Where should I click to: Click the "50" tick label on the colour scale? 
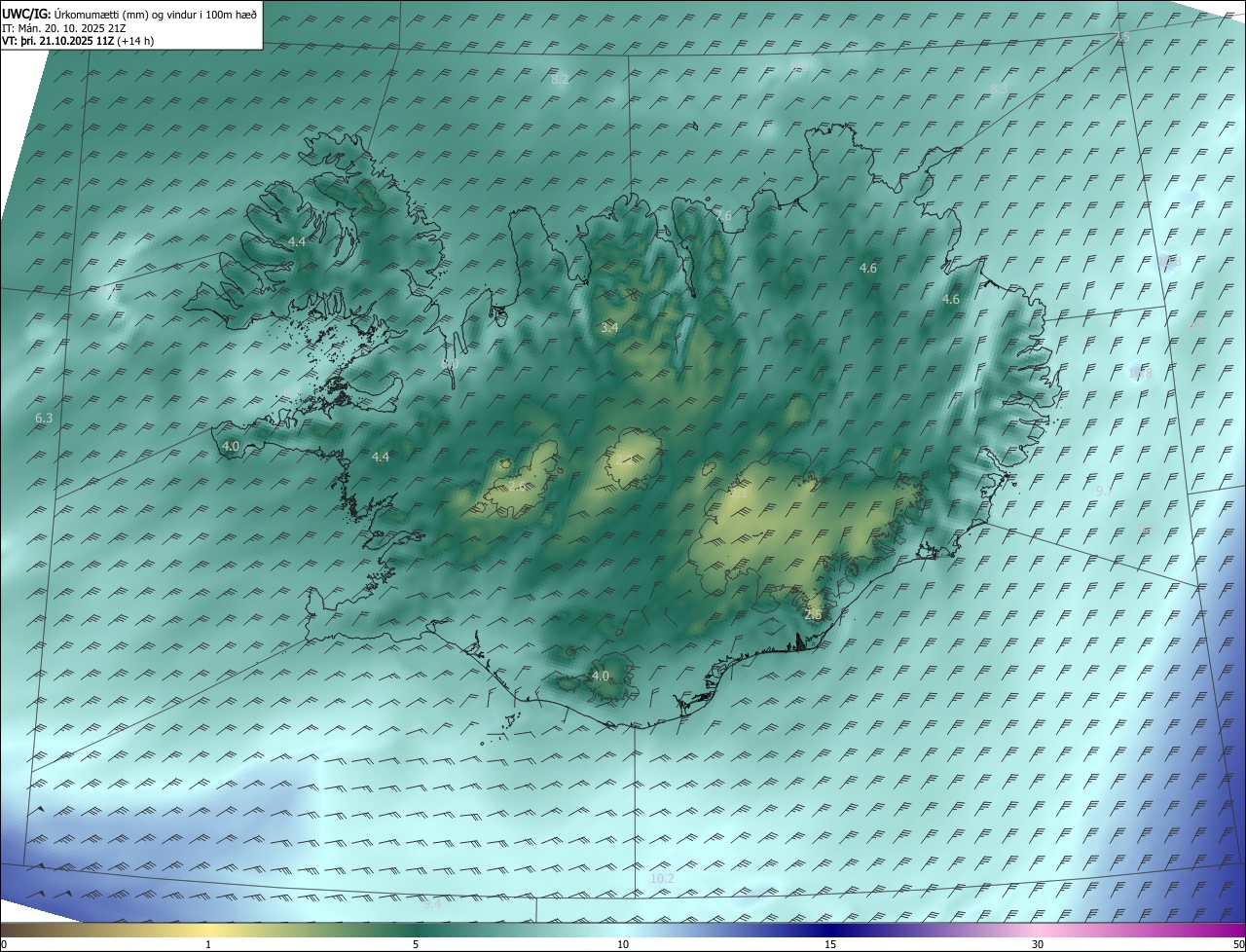click(x=1238, y=945)
